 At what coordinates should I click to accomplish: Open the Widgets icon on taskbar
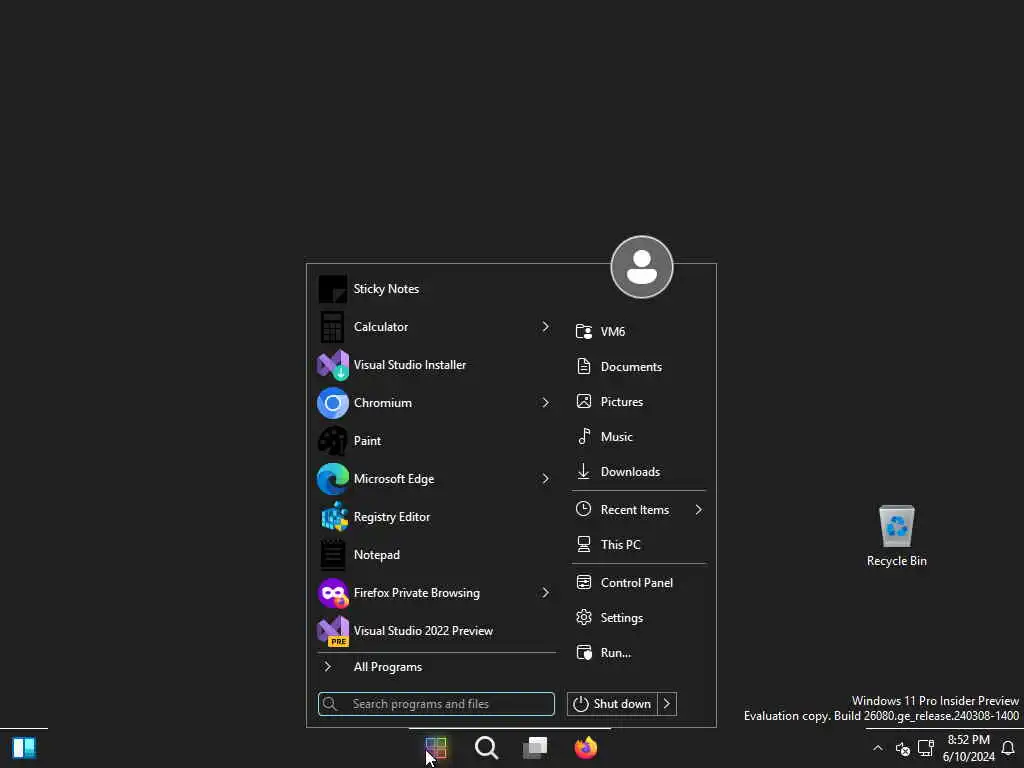click(24, 748)
